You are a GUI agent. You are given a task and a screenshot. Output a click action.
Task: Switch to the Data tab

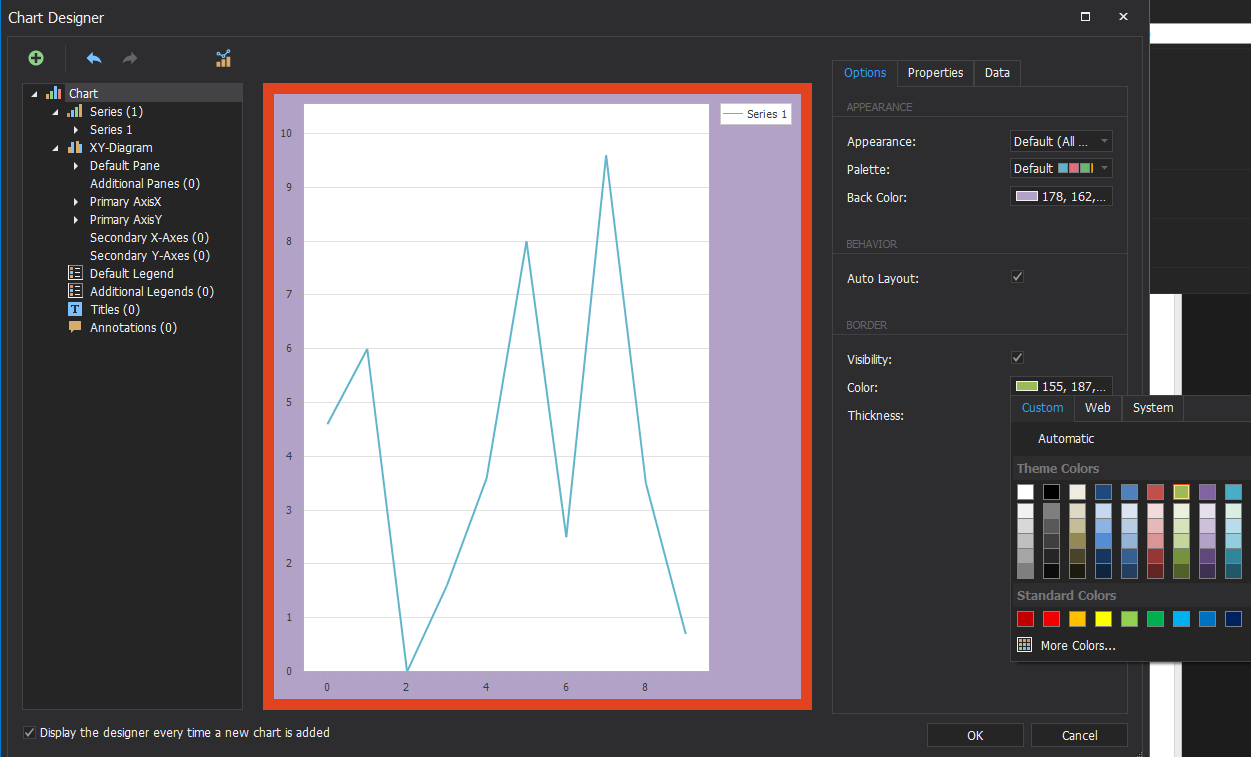pos(997,73)
